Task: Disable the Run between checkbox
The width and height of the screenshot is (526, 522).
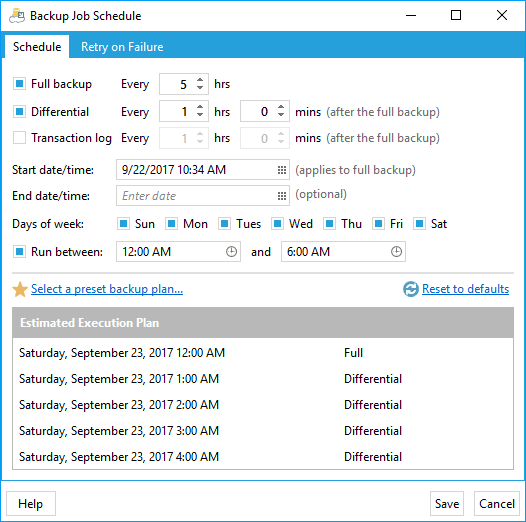Action: 19,252
